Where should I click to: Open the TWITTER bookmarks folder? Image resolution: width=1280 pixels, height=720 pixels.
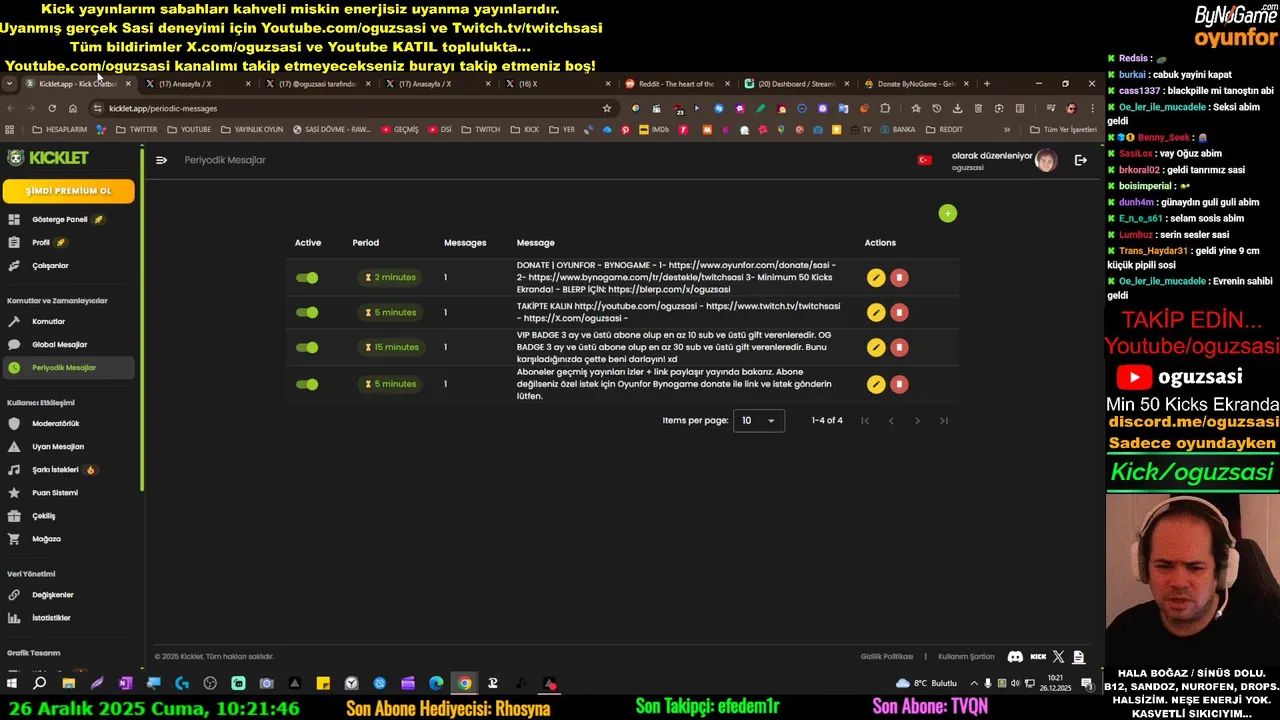click(x=137, y=129)
